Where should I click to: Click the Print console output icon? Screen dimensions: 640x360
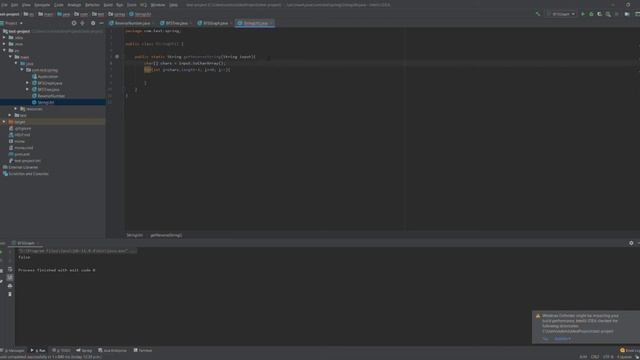(10, 286)
